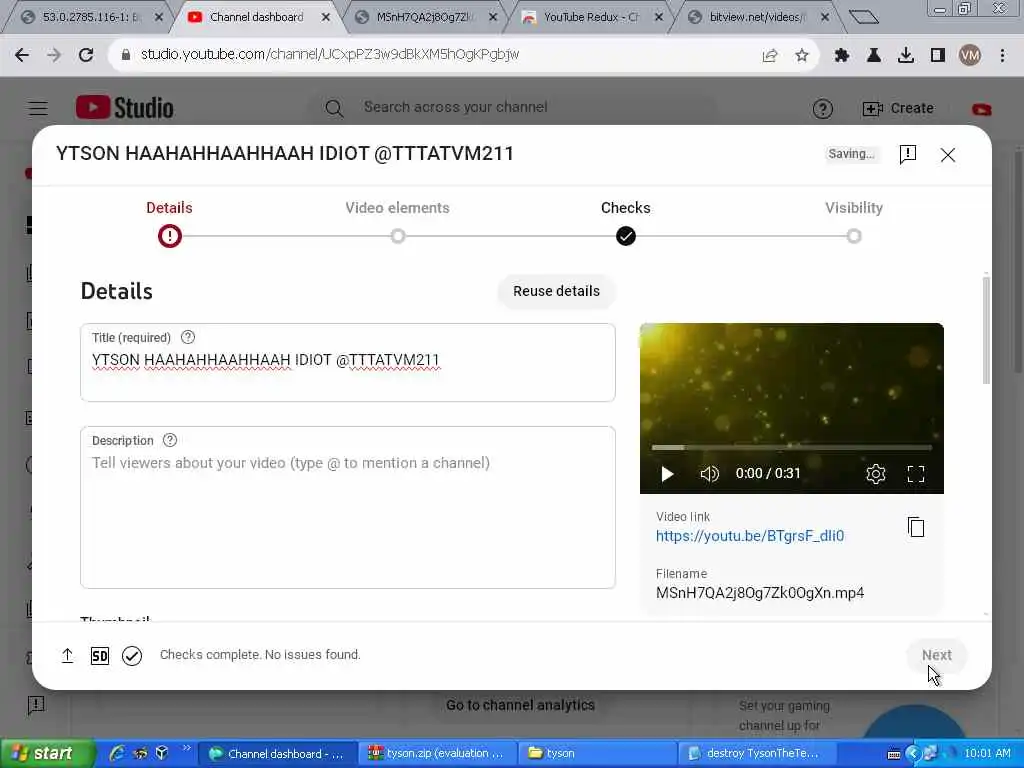Open help tooltip next to Description
Image resolution: width=1024 pixels, height=768 pixels.
(170, 440)
